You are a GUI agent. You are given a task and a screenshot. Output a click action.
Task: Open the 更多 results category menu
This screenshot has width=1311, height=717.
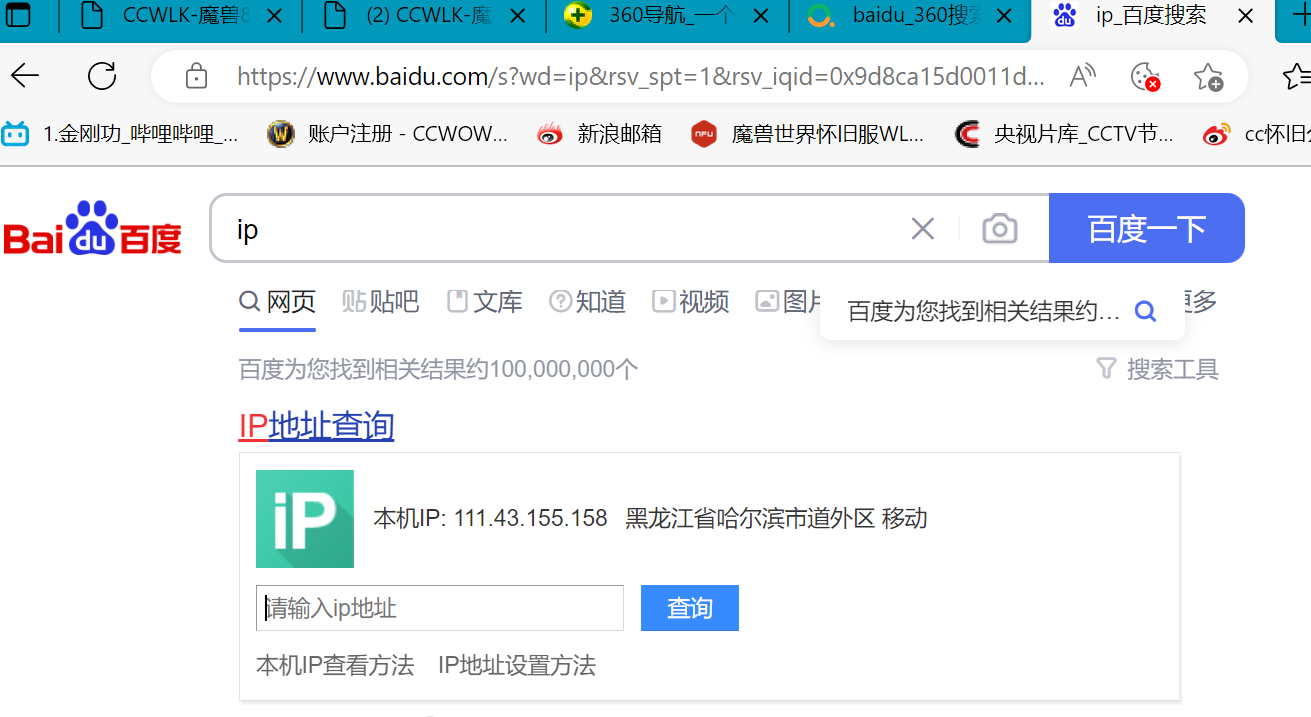(x=1202, y=302)
